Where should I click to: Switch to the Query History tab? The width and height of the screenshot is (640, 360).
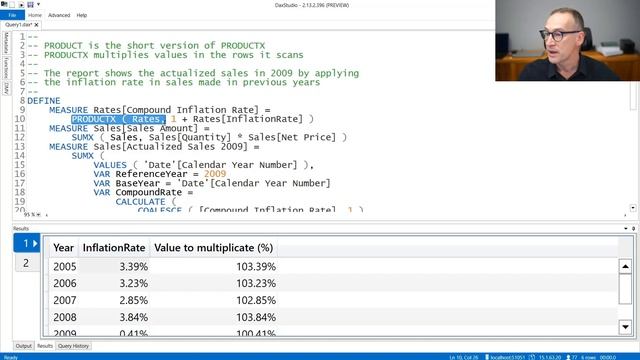point(73,346)
